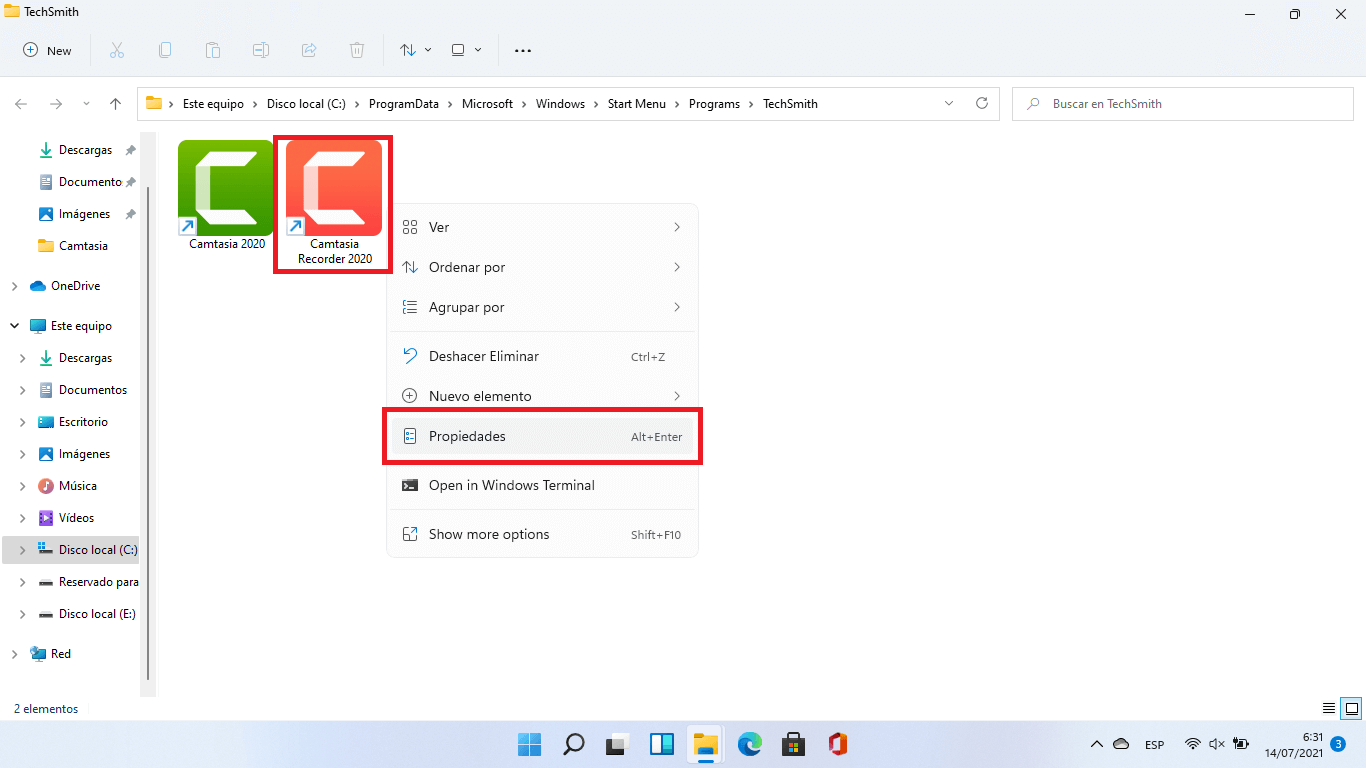The width and height of the screenshot is (1370, 768).
Task: Click the notification count badge
Action: point(1338,744)
